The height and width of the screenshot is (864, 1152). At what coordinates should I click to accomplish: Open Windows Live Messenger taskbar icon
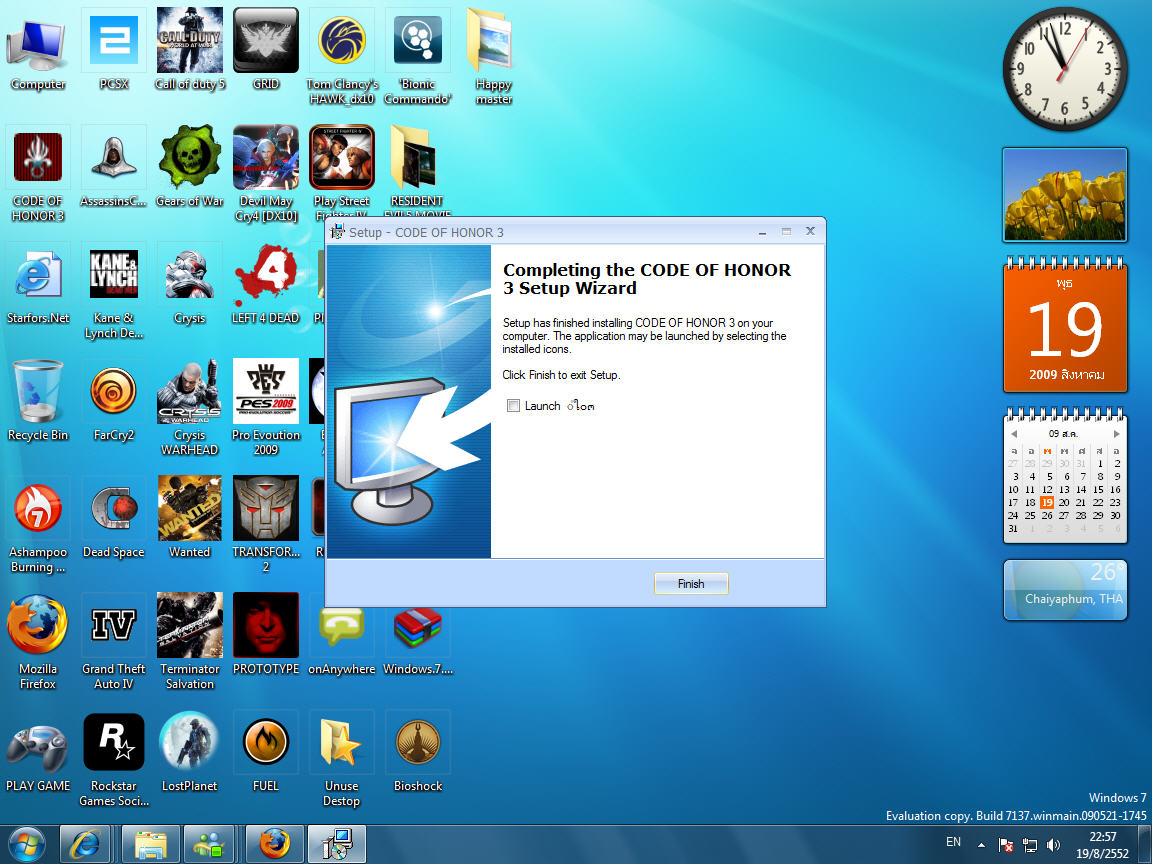coord(209,845)
